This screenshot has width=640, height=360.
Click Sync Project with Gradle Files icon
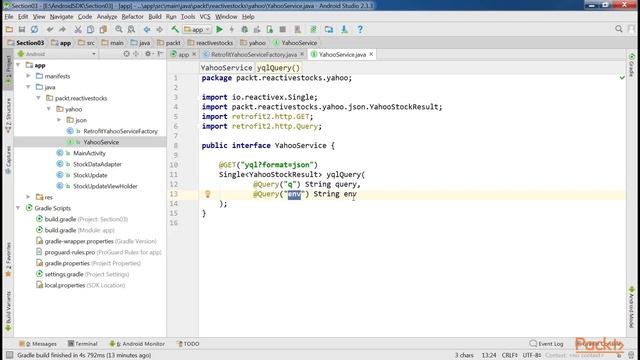point(313,29)
